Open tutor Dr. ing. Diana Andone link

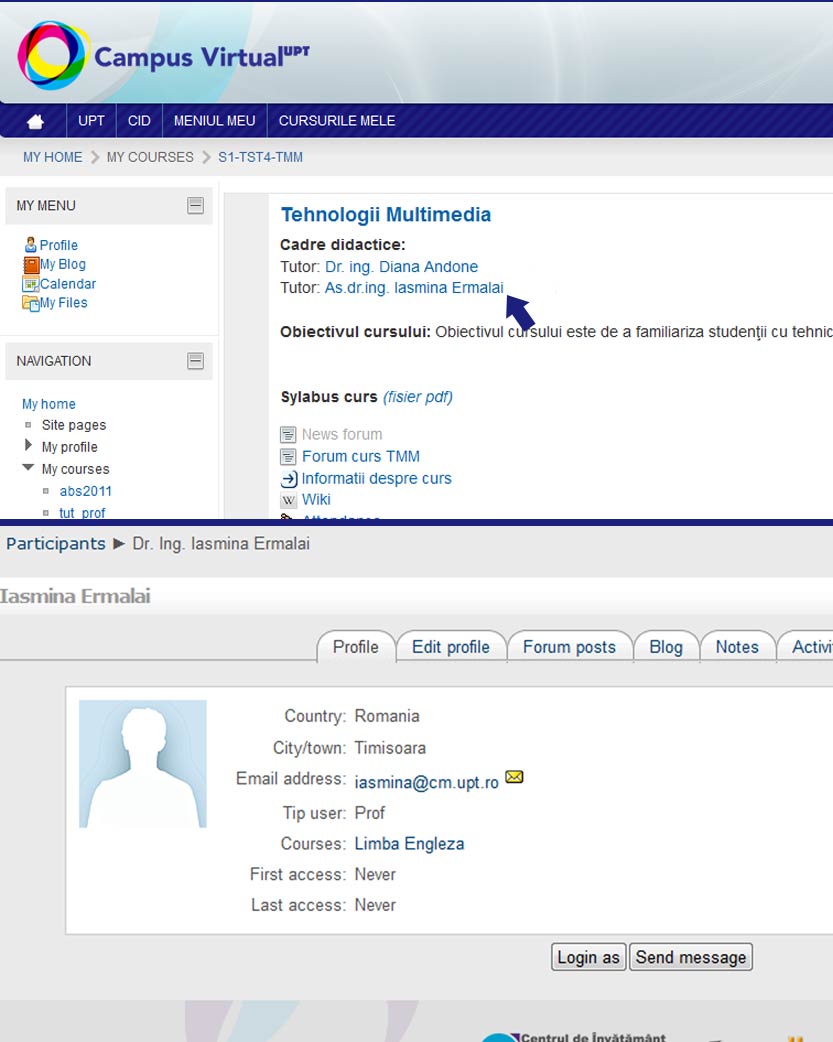pyautogui.click(x=401, y=267)
